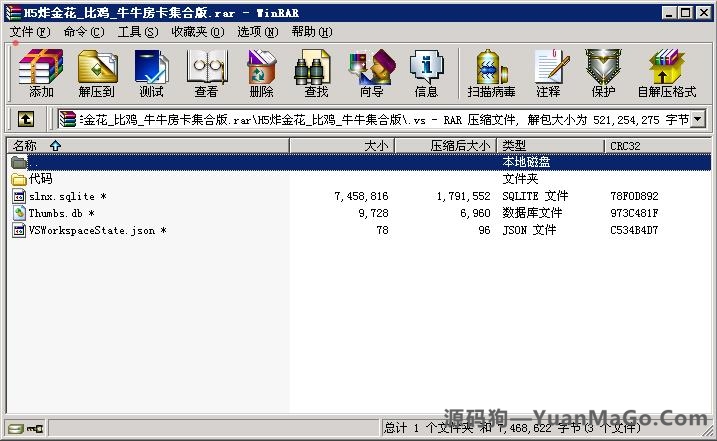
Task: Sort by 大小 column header
Action: pyautogui.click(x=342, y=146)
